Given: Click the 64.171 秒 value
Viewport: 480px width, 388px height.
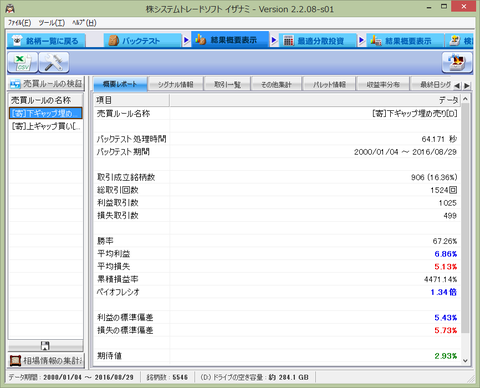Looking at the screenshot, I should (x=439, y=139).
